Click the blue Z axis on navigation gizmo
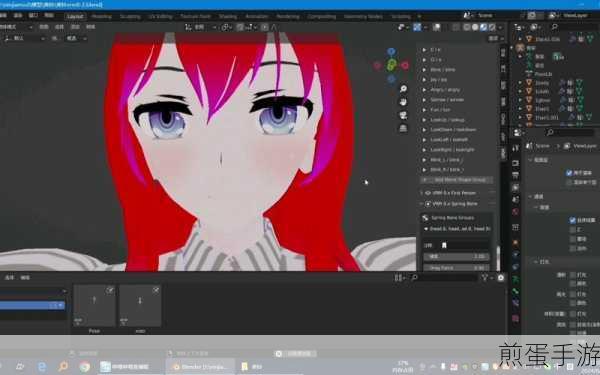Viewport: 600px width, 375px height. point(391,51)
